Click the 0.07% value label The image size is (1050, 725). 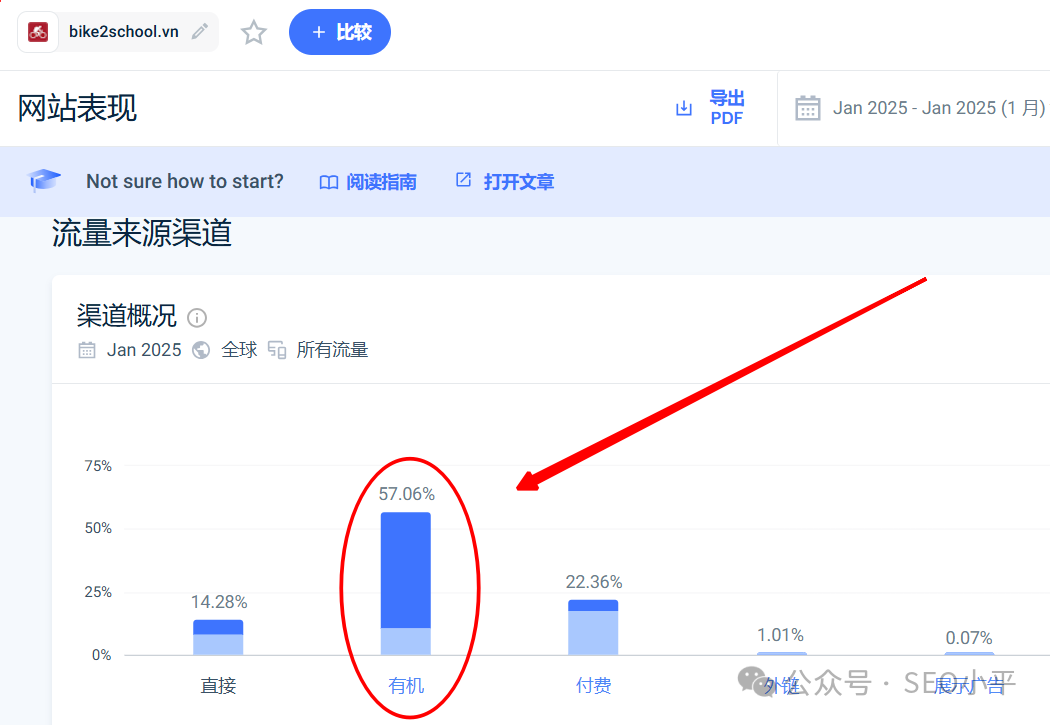[x=969, y=637]
